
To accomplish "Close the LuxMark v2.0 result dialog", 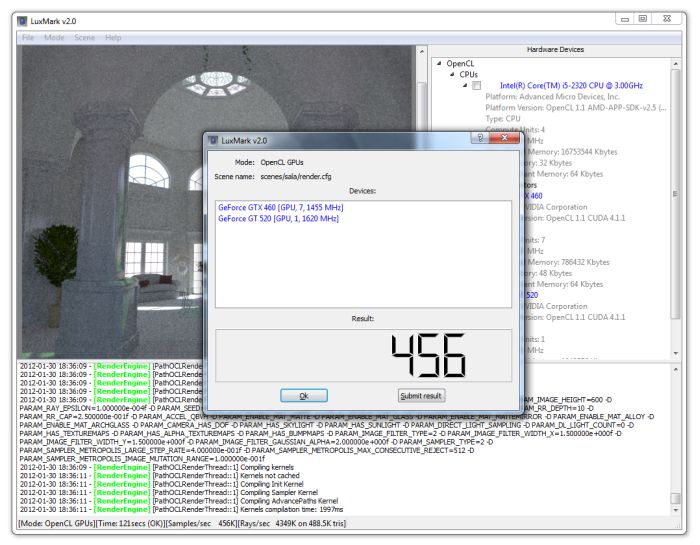I will [x=504, y=138].
